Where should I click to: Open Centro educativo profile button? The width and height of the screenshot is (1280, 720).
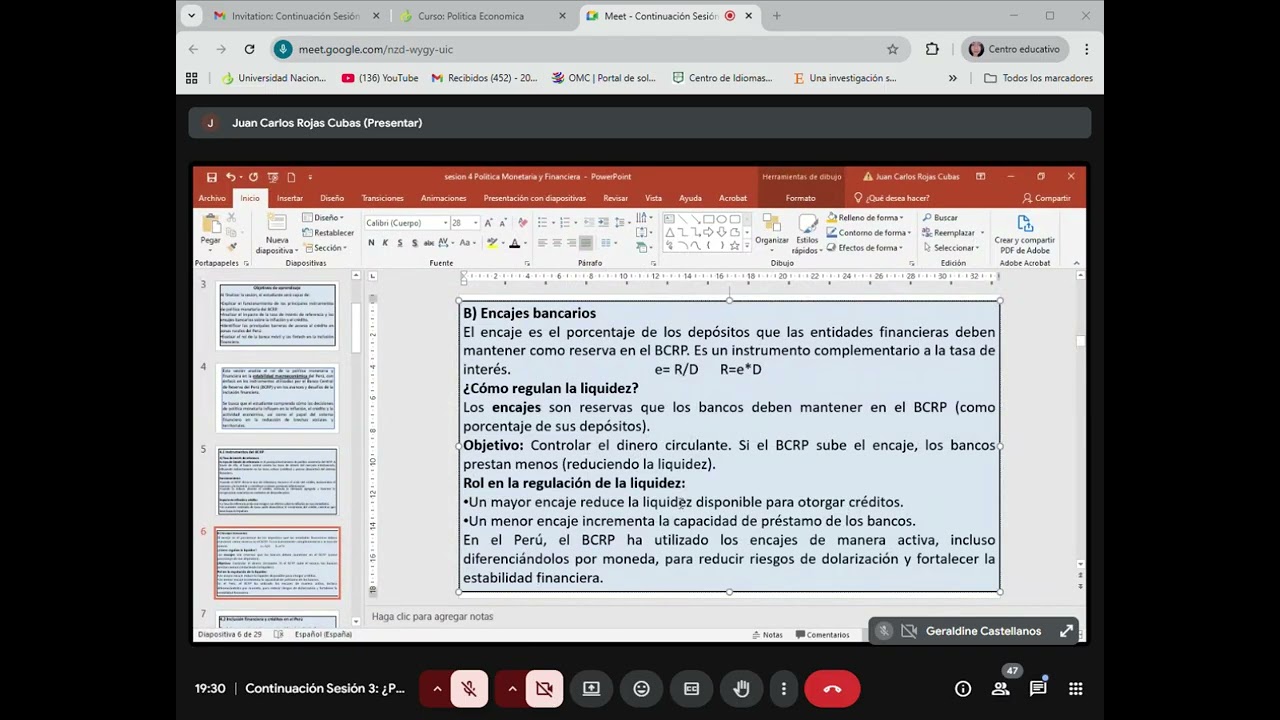click(x=1015, y=49)
